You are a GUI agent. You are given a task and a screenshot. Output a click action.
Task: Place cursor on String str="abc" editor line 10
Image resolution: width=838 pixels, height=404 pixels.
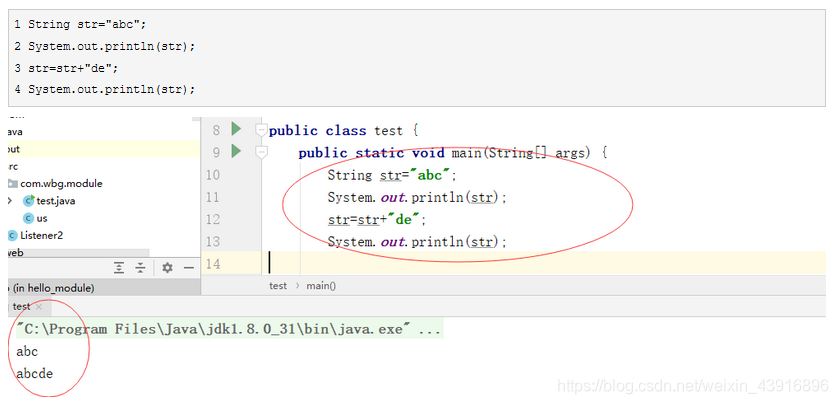tap(392, 175)
